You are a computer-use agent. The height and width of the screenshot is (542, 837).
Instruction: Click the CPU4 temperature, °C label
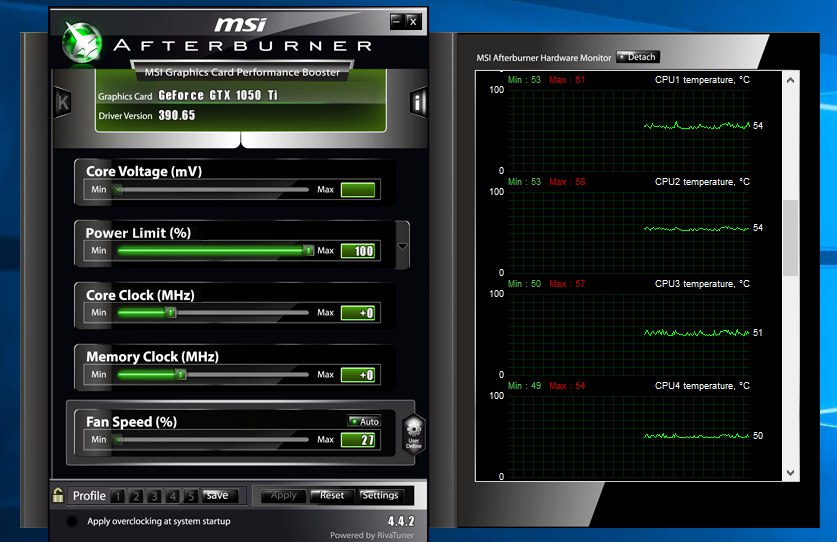click(702, 386)
